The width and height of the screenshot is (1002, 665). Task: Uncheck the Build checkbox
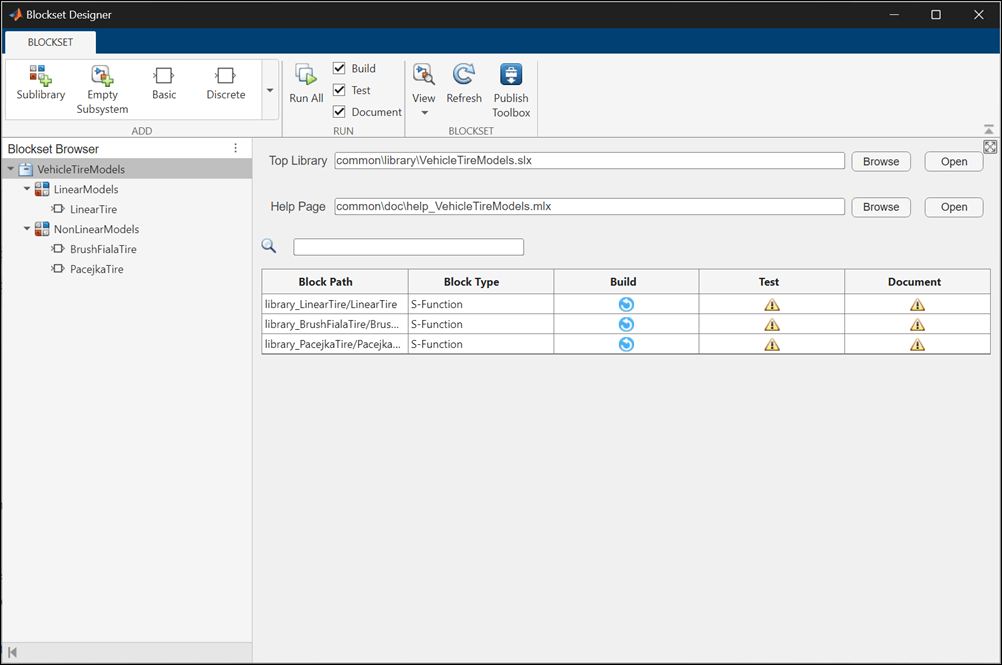tap(339, 68)
